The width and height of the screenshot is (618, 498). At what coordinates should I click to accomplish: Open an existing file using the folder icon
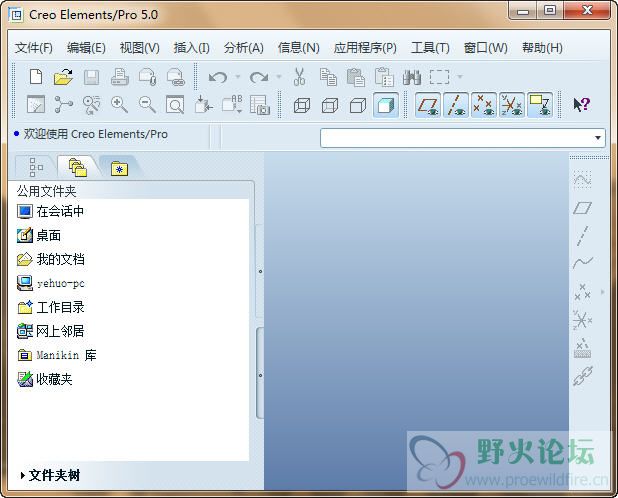[63, 76]
